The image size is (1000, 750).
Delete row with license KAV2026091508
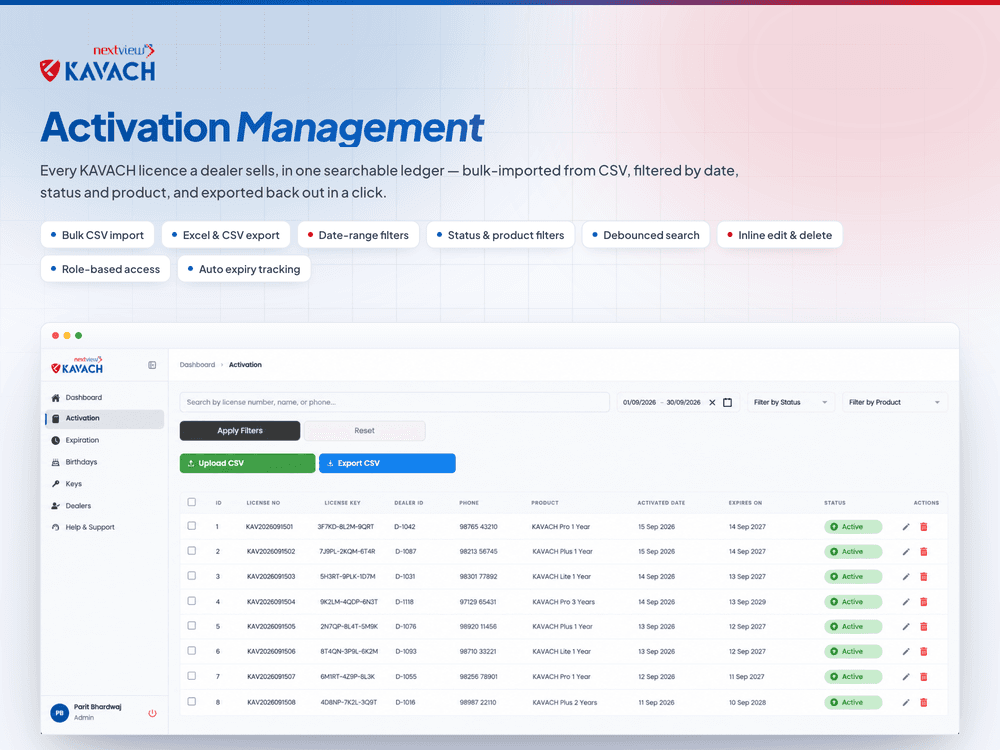tap(923, 702)
